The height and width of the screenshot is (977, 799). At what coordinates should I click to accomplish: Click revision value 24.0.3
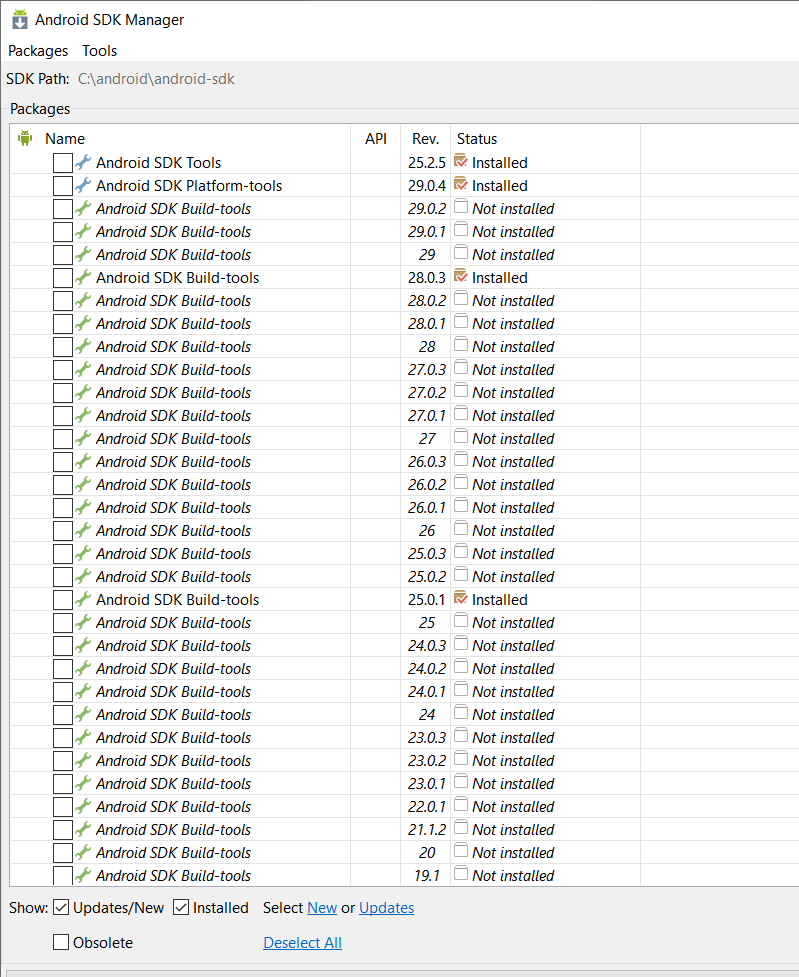tap(427, 646)
